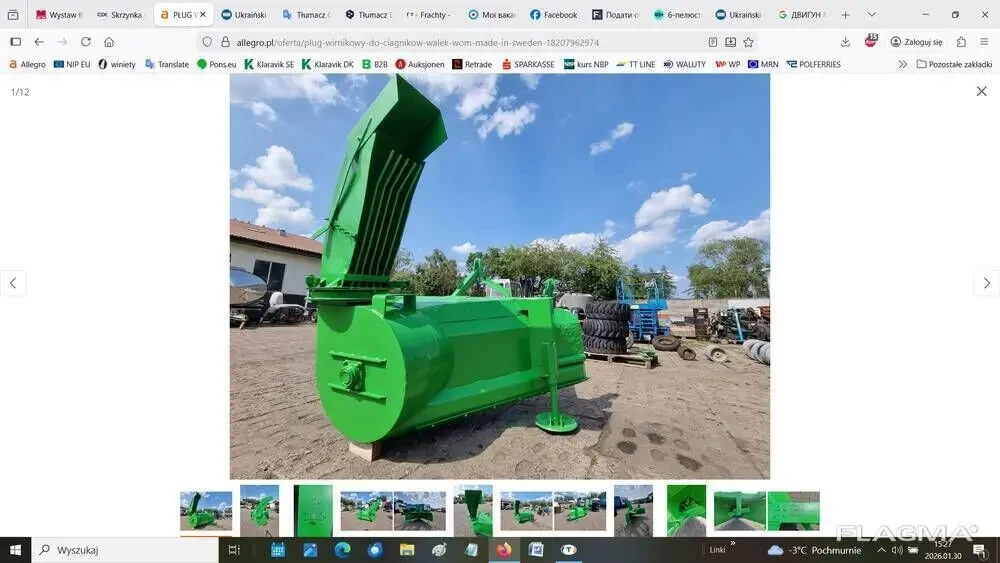Open the list all tabs dropdown
This screenshot has height=563, width=1000.
872,15
